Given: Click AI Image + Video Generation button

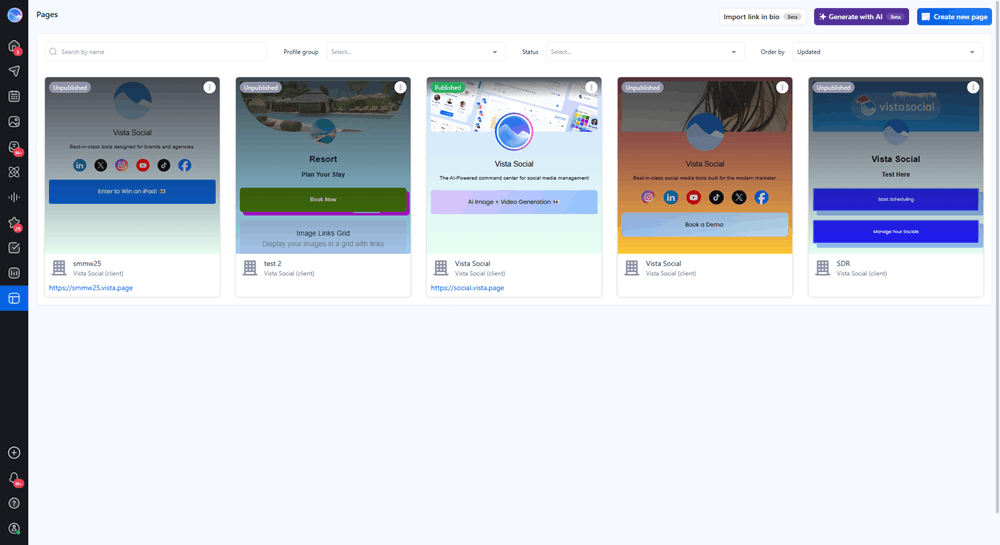Looking at the screenshot, I should (514, 201).
